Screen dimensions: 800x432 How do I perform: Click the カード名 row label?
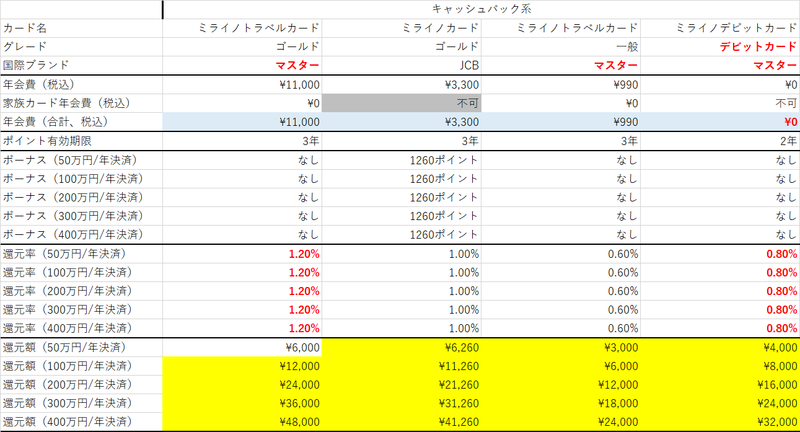(x=24, y=28)
